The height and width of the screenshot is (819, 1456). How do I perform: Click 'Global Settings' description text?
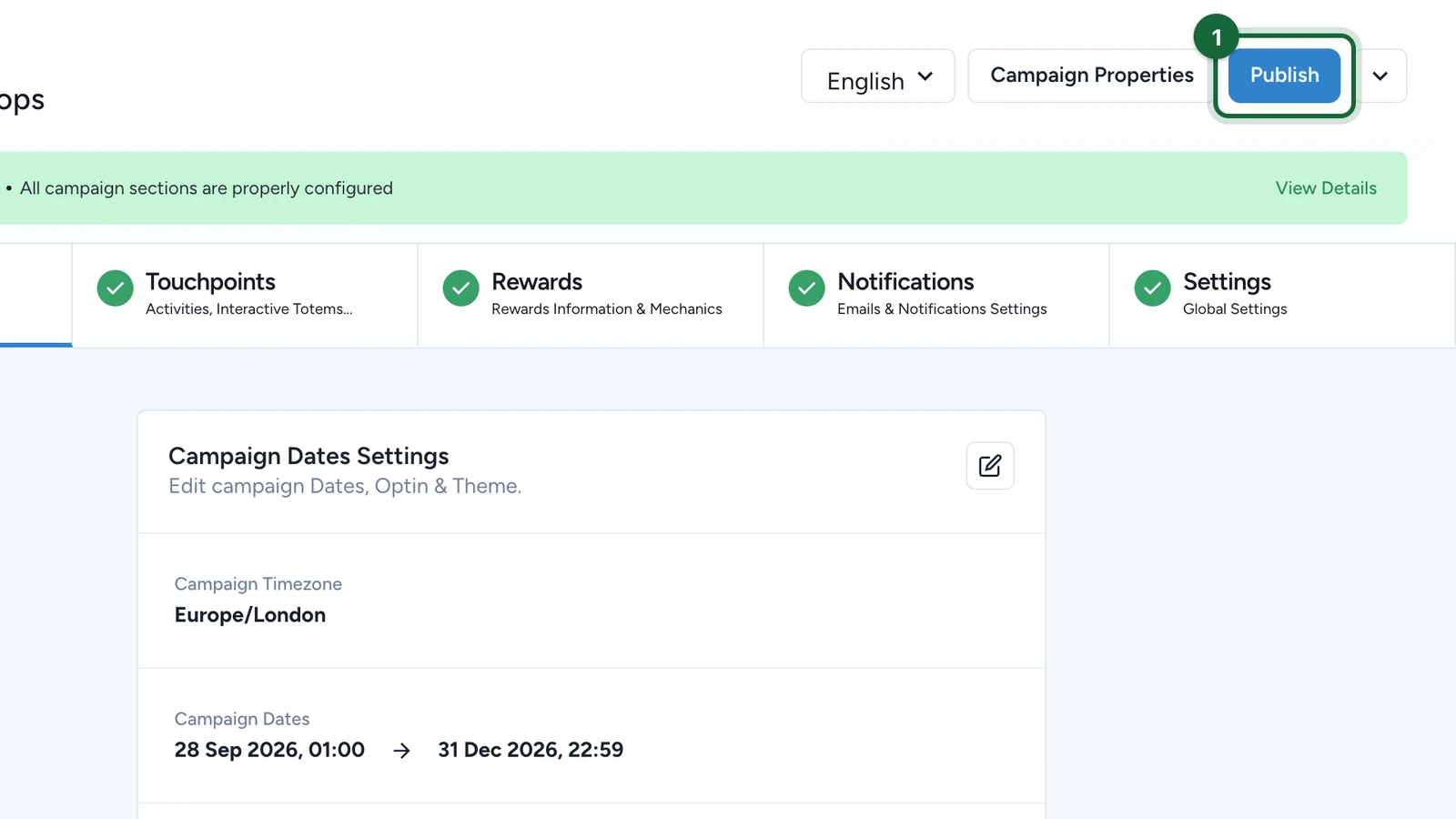(1235, 309)
